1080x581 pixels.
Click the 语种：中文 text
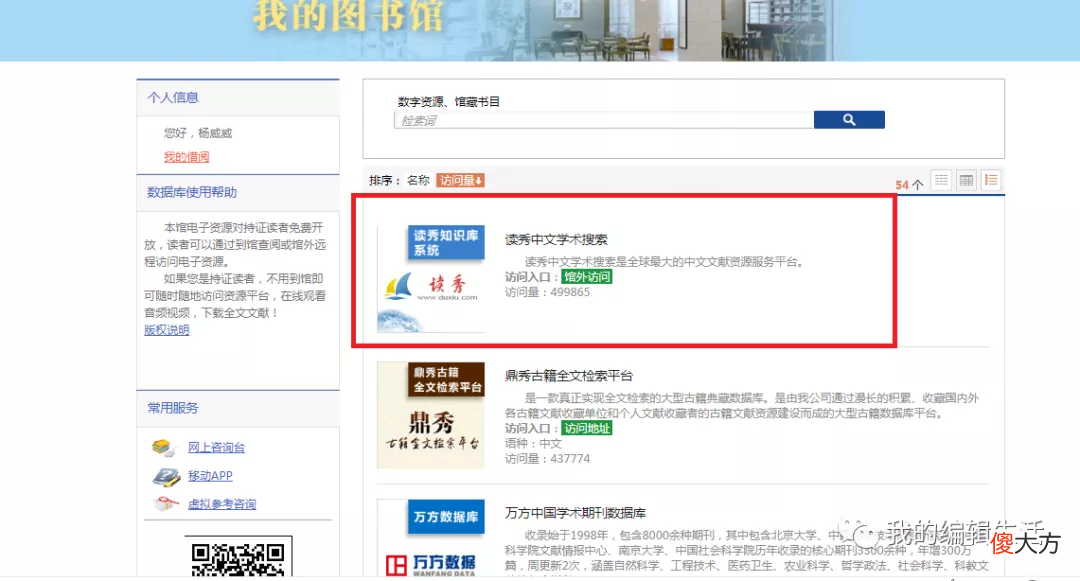pyautogui.click(x=533, y=443)
